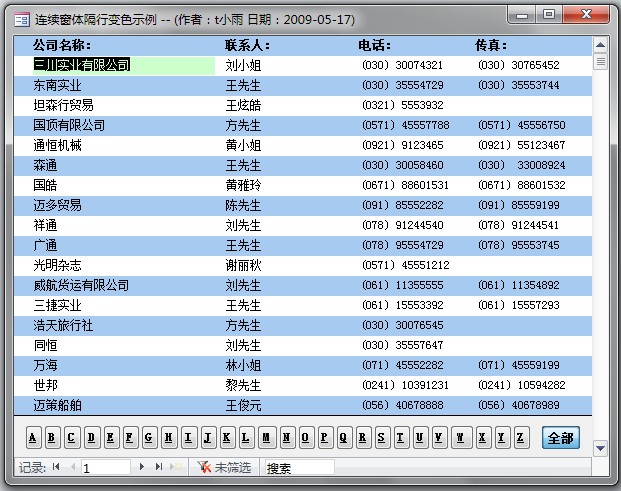Filter companies by letter I
This screenshot has width=621, height=491.
pyautogui.click(x=189, y=438)
